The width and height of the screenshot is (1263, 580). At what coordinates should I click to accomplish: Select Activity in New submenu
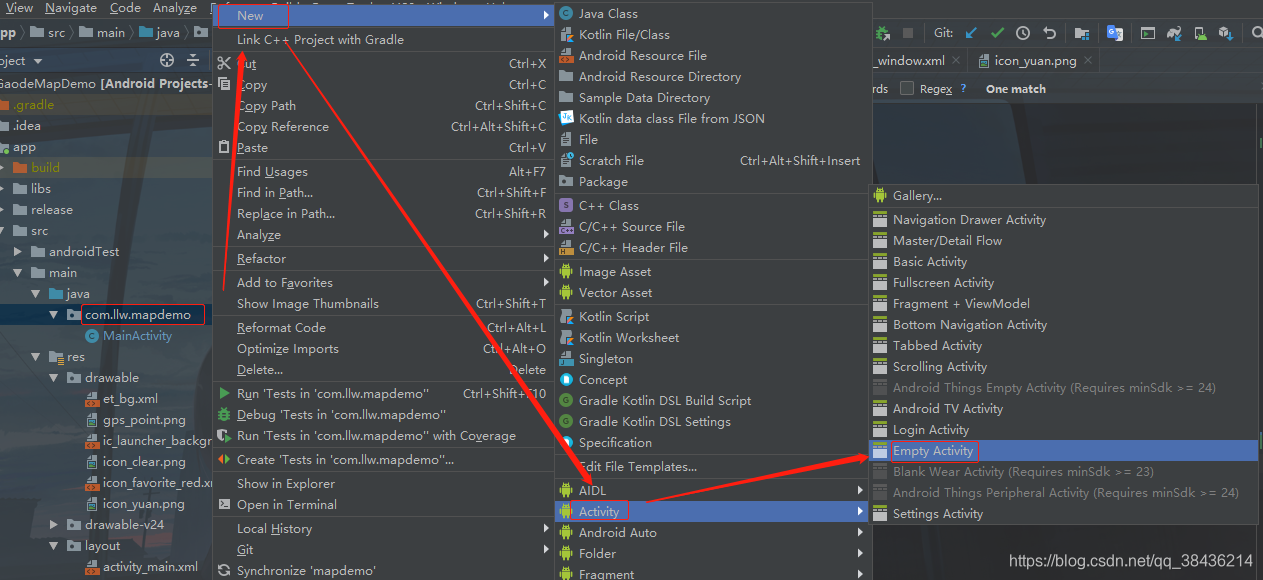(x=712, y=512)
